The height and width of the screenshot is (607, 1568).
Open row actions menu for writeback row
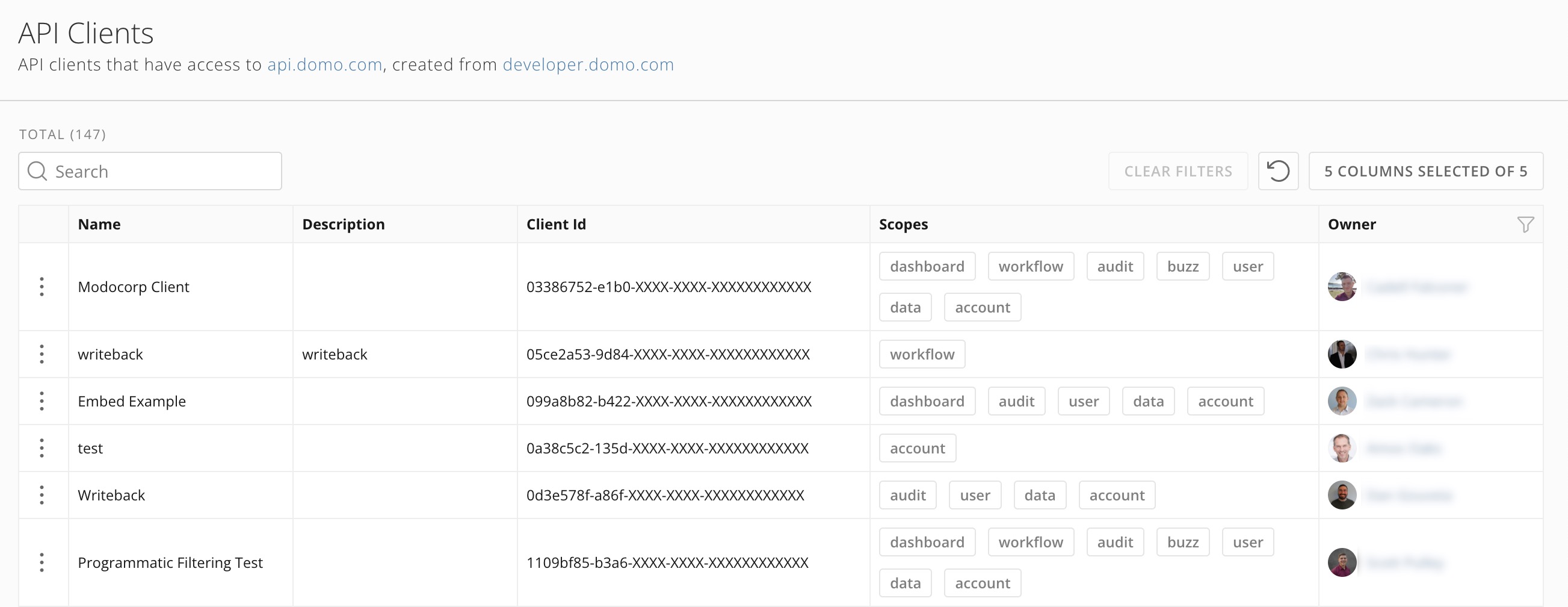coord(42,353)
